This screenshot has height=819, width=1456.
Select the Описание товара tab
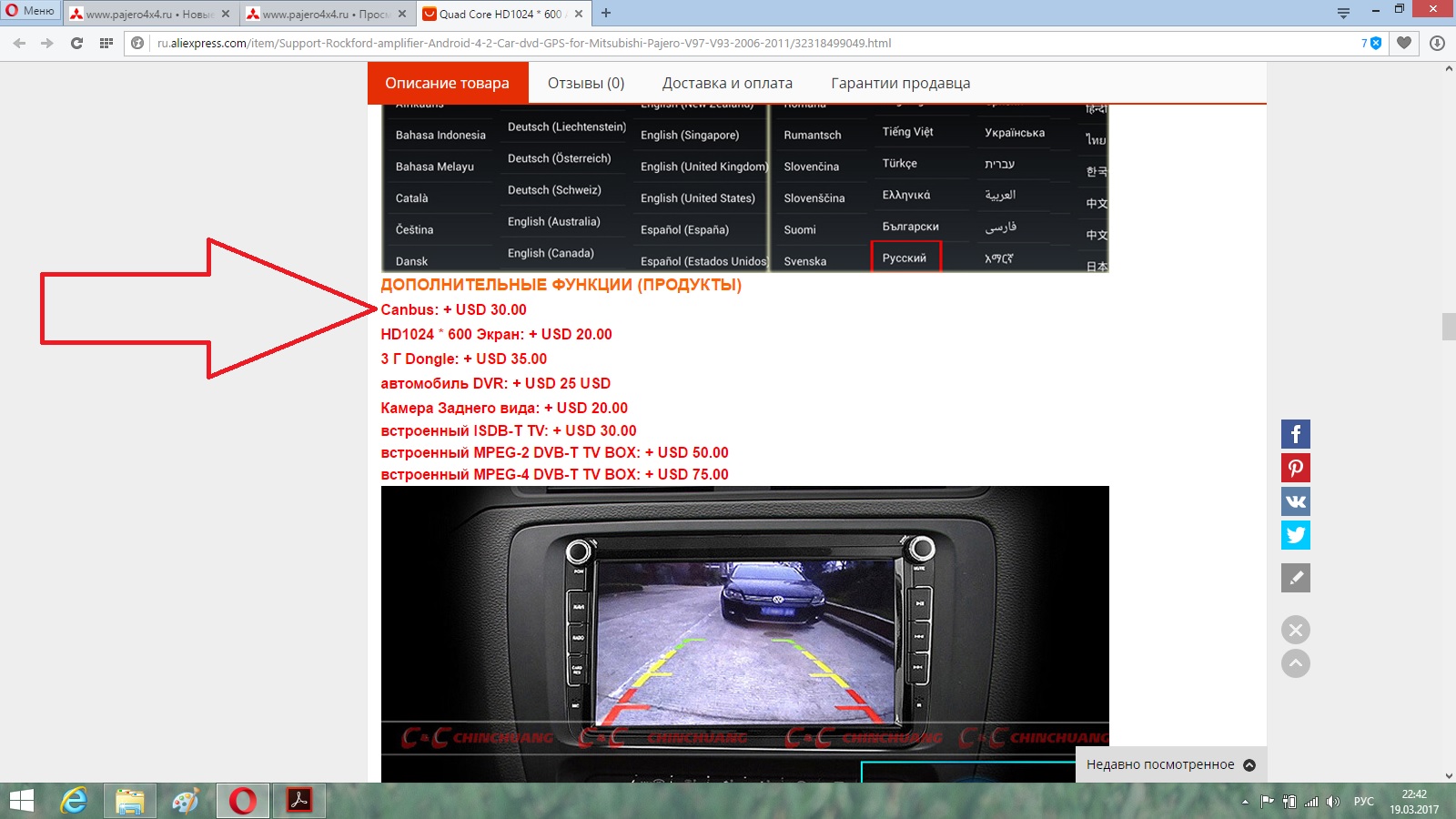pyautogui.click(x=447, y=83)
